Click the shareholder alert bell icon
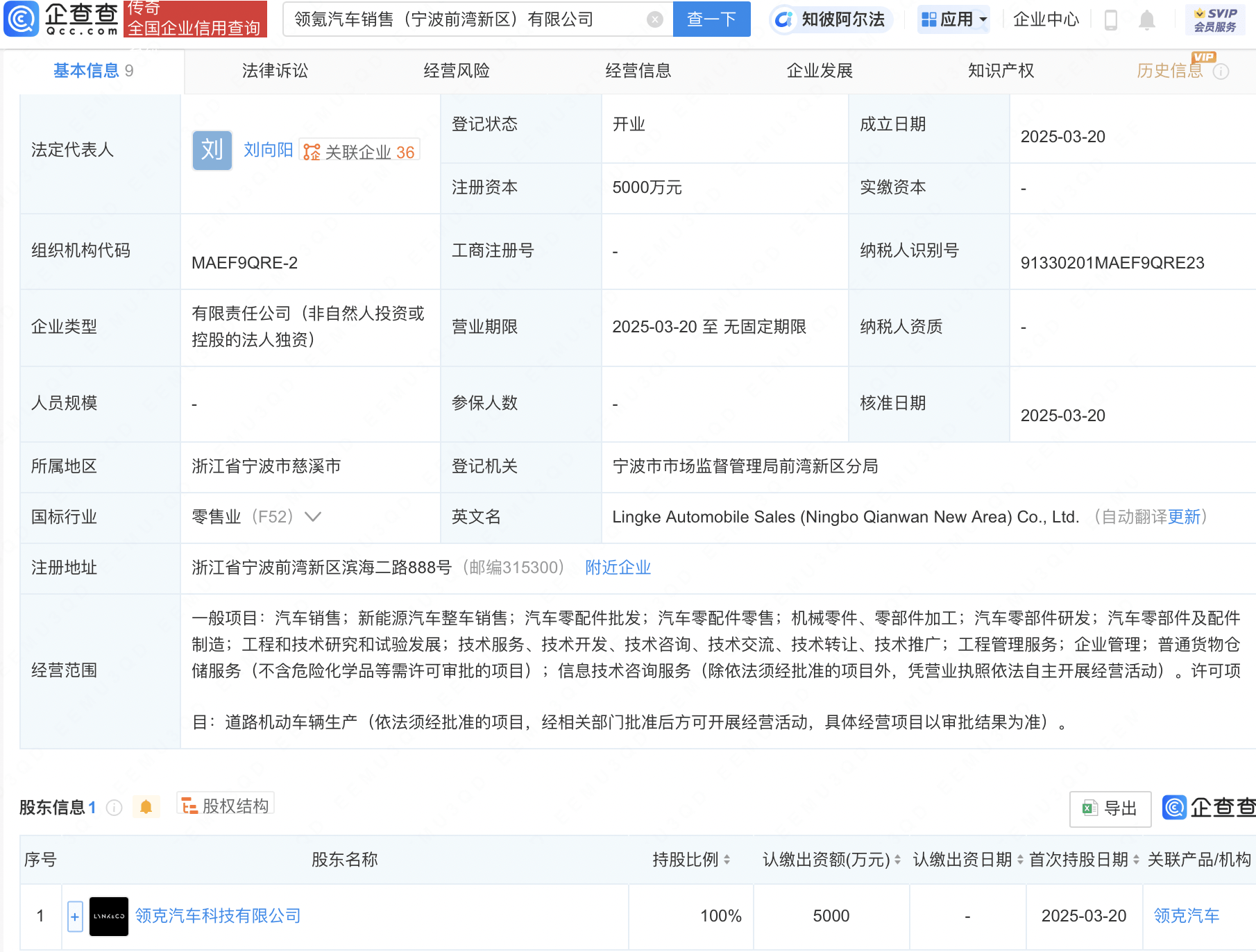1256x952 pixels. 146,807
